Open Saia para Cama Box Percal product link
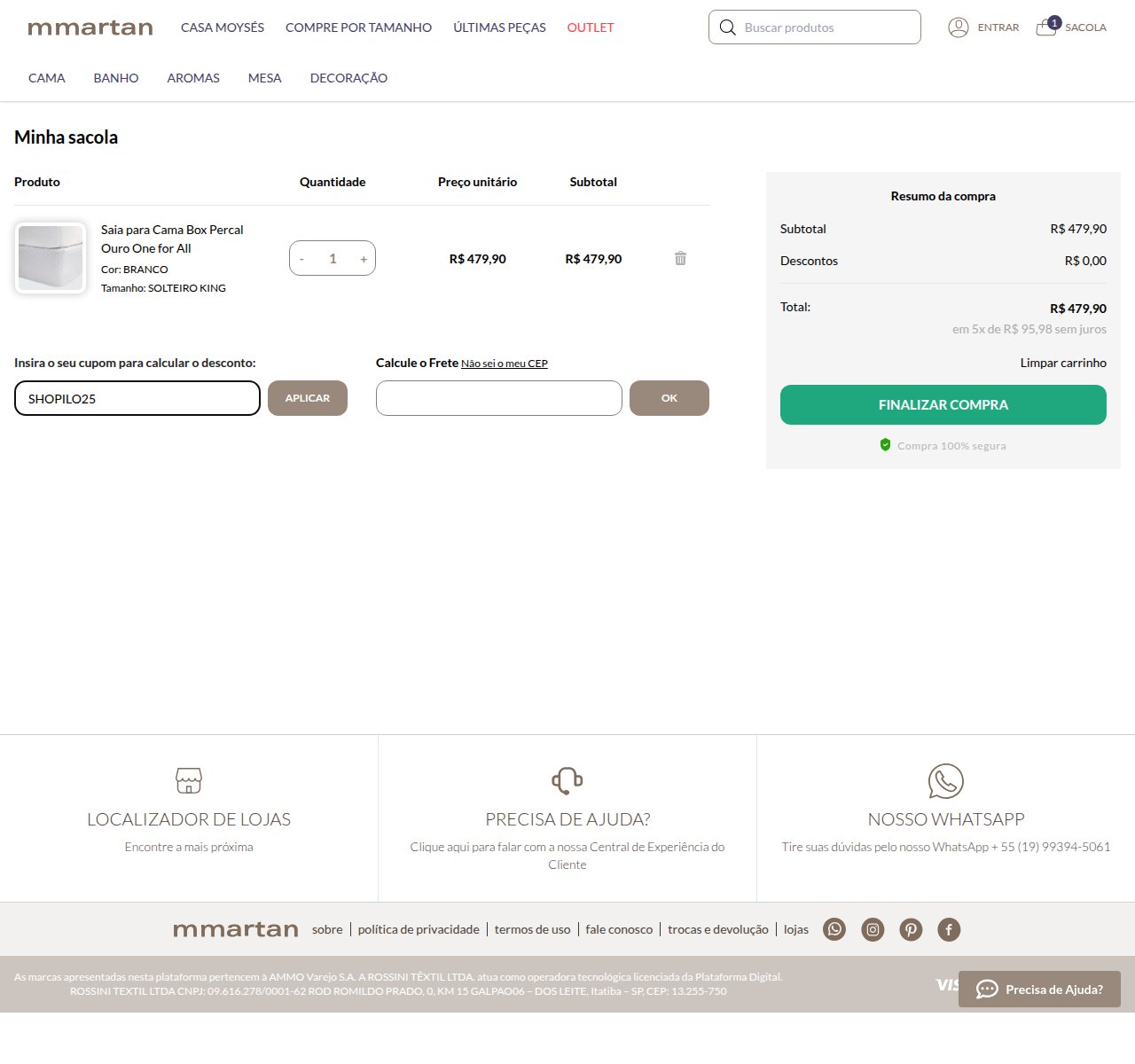This screenshot has width=1135, height=1064. coord(172,239)
